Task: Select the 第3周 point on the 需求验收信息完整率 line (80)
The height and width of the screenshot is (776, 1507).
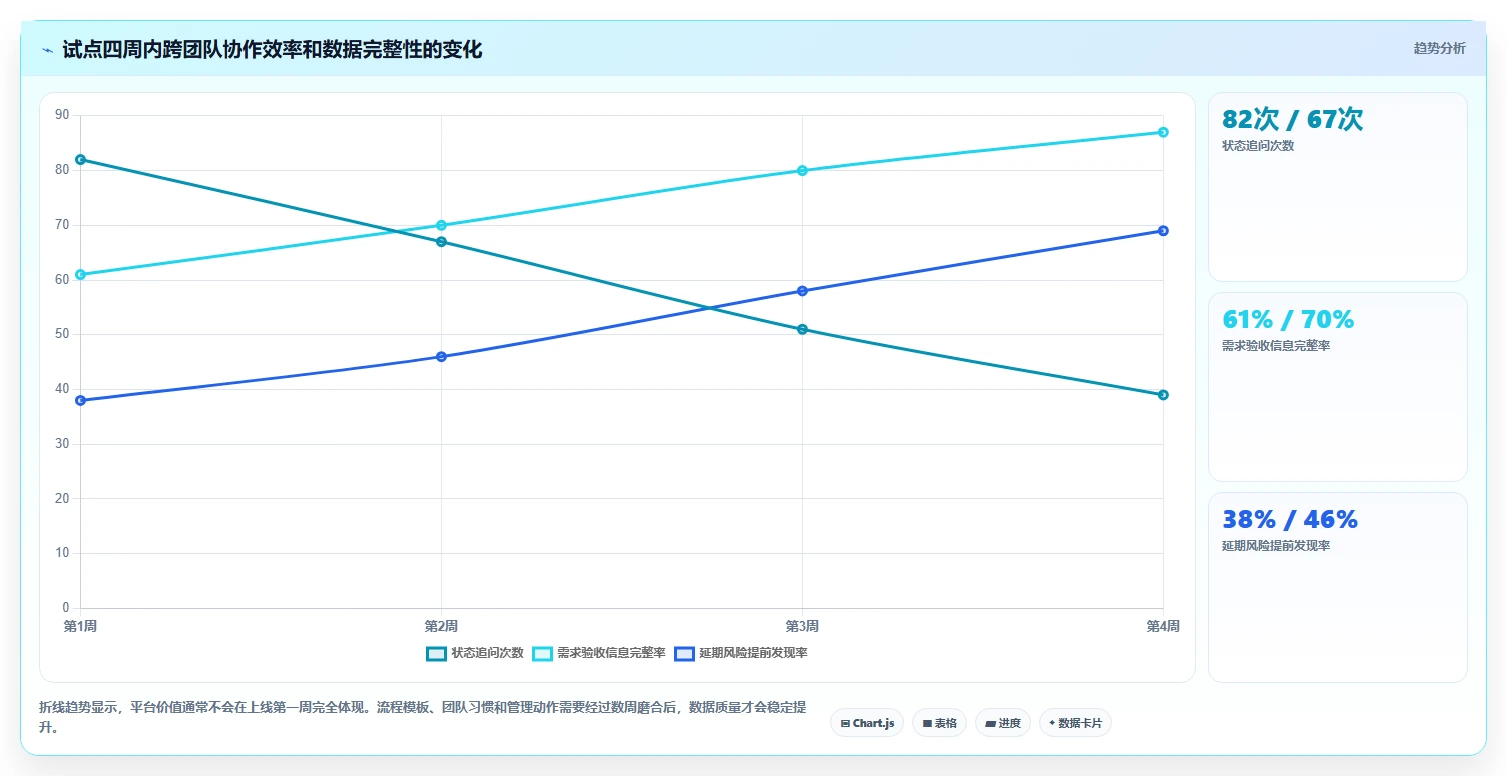Action: click(802, 170)
